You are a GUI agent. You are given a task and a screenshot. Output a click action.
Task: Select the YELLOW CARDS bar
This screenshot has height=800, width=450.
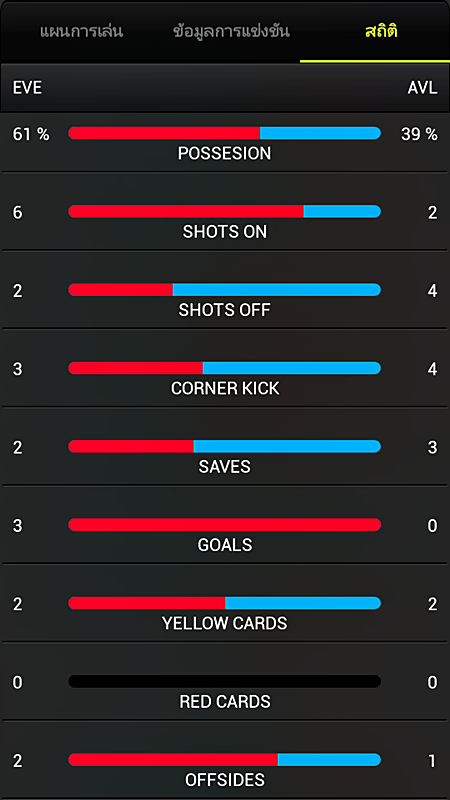tap(224, 603)
